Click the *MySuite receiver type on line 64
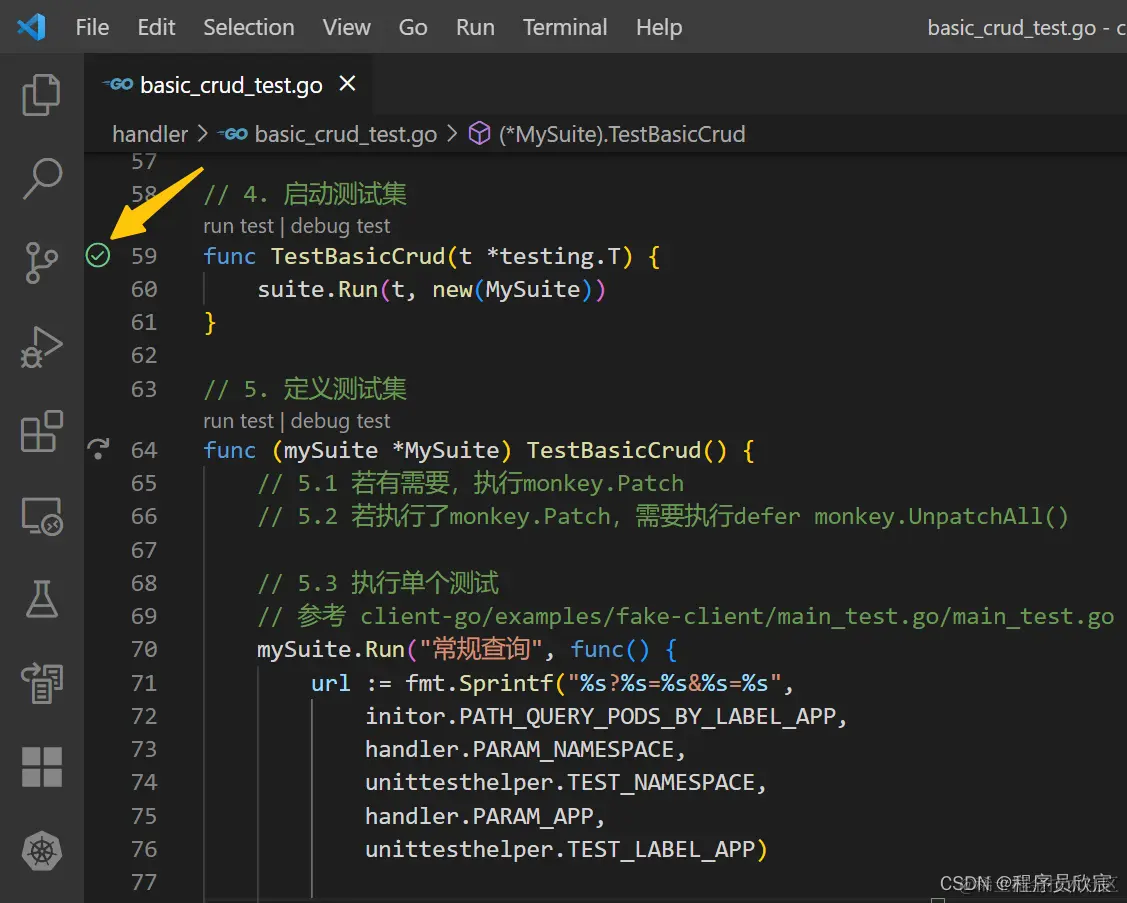The width and height of the screenshot is (1127, 903). (x=446, y=450)
